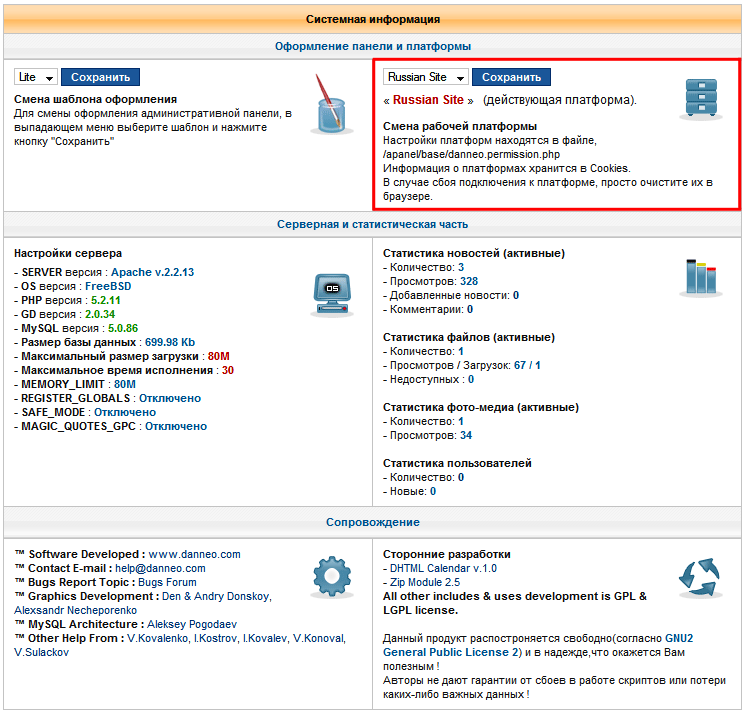Expand the Russian Site platform dropdown
The height and width of the screenshot is (714, 746).
tap(426, 77)
